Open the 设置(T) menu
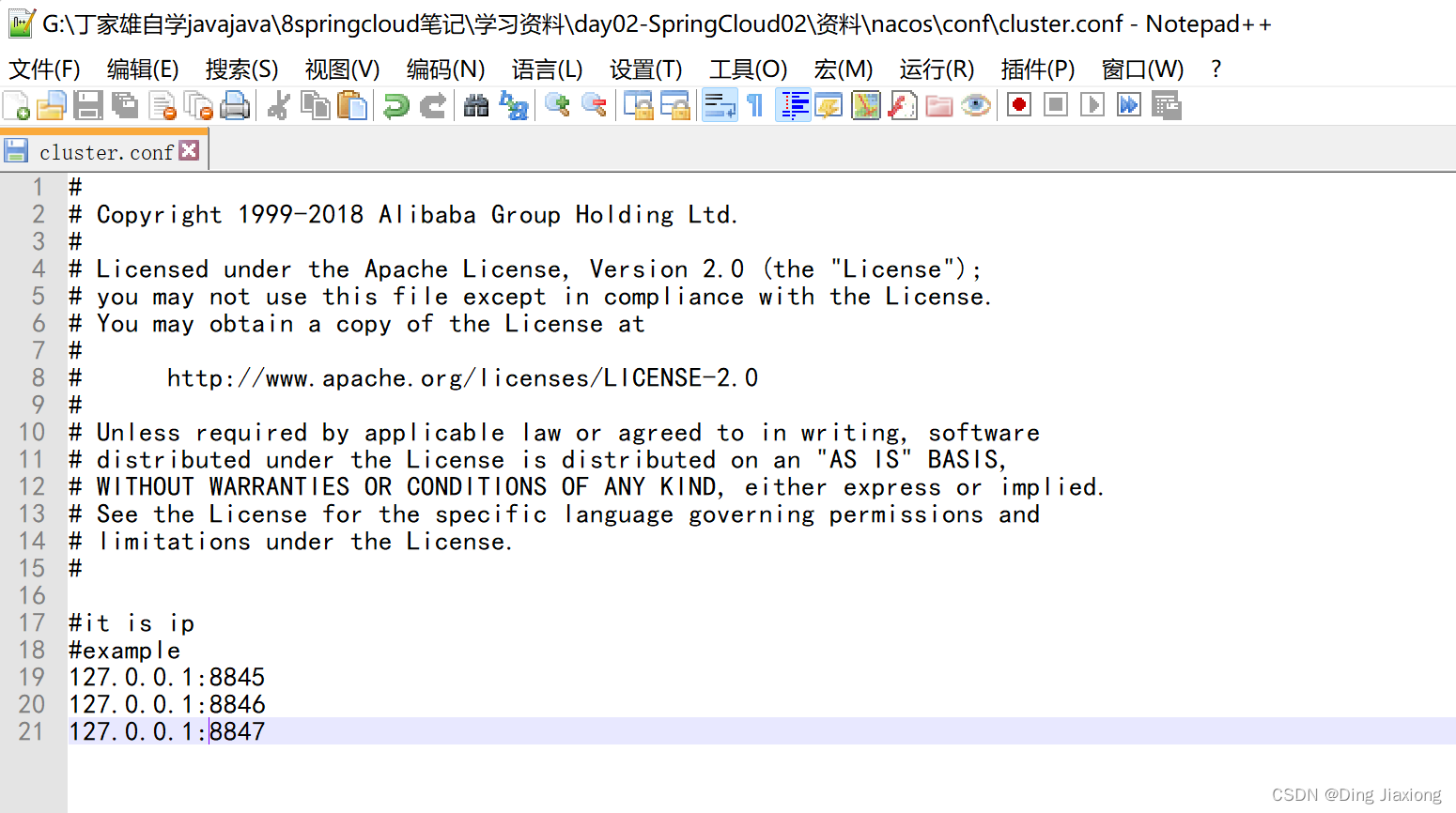The height and width of the screenshot is (813, 1456). 646,69
